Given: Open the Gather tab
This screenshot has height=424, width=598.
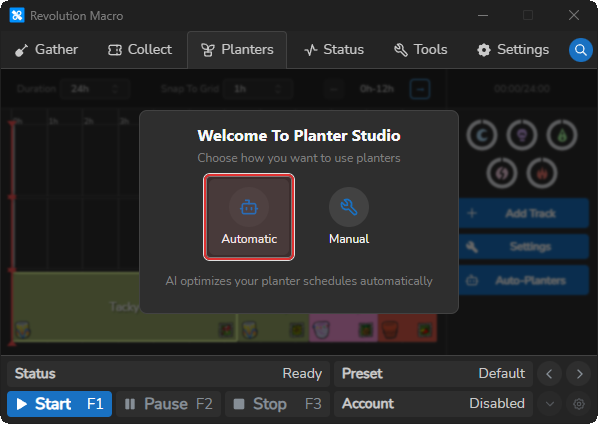Looking at the screenshot, I should coord(47,50).
